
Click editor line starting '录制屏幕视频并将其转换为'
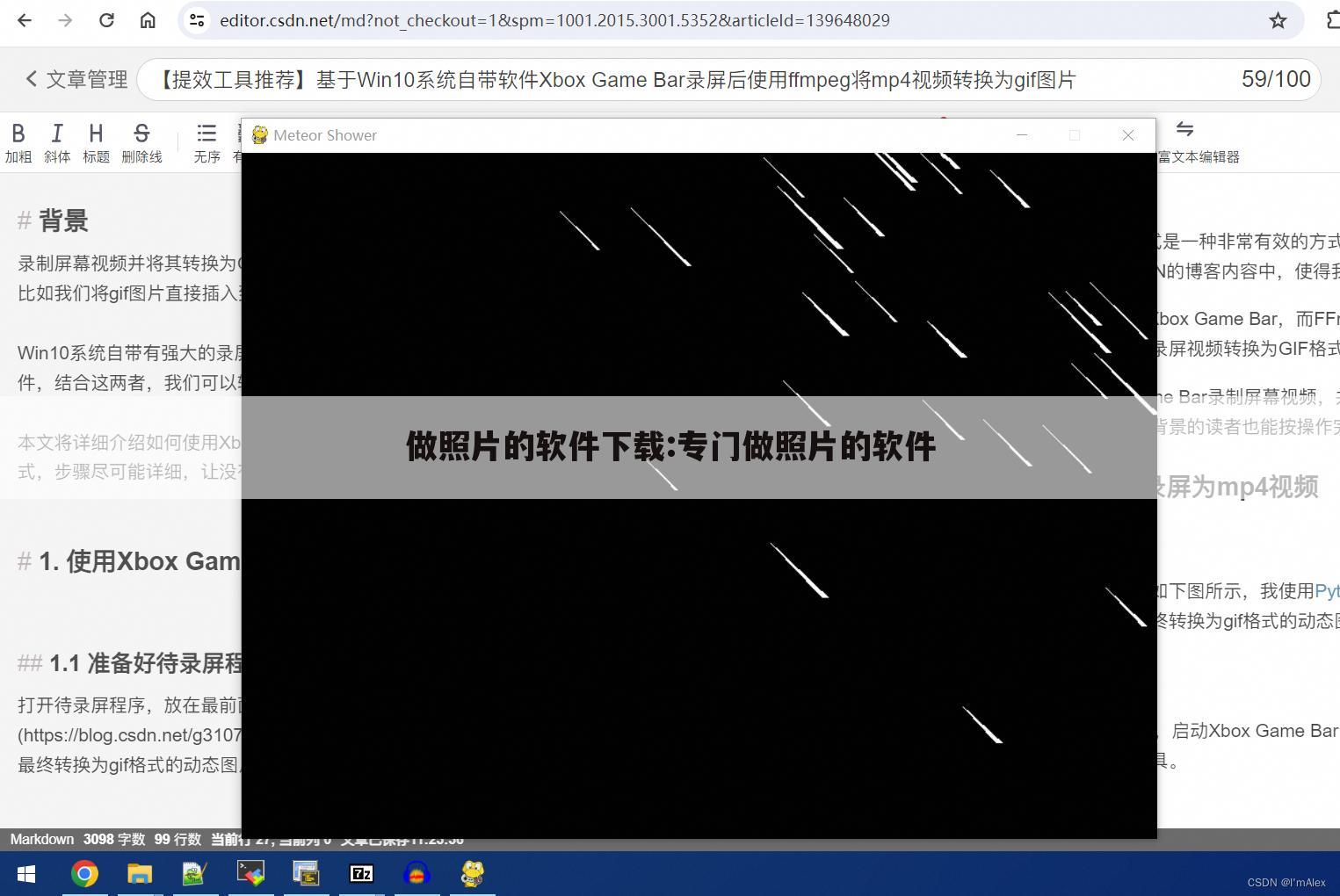pyautogui.click(x=129, y=264)
